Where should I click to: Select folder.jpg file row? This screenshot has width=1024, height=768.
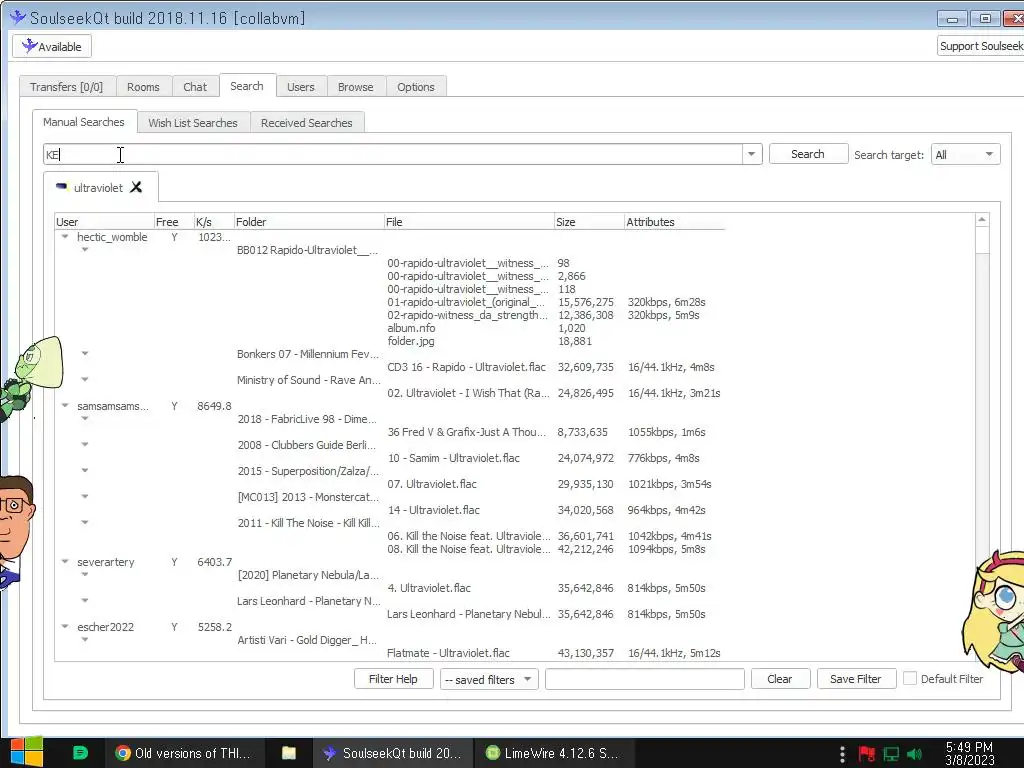click(x=411, y=341)
